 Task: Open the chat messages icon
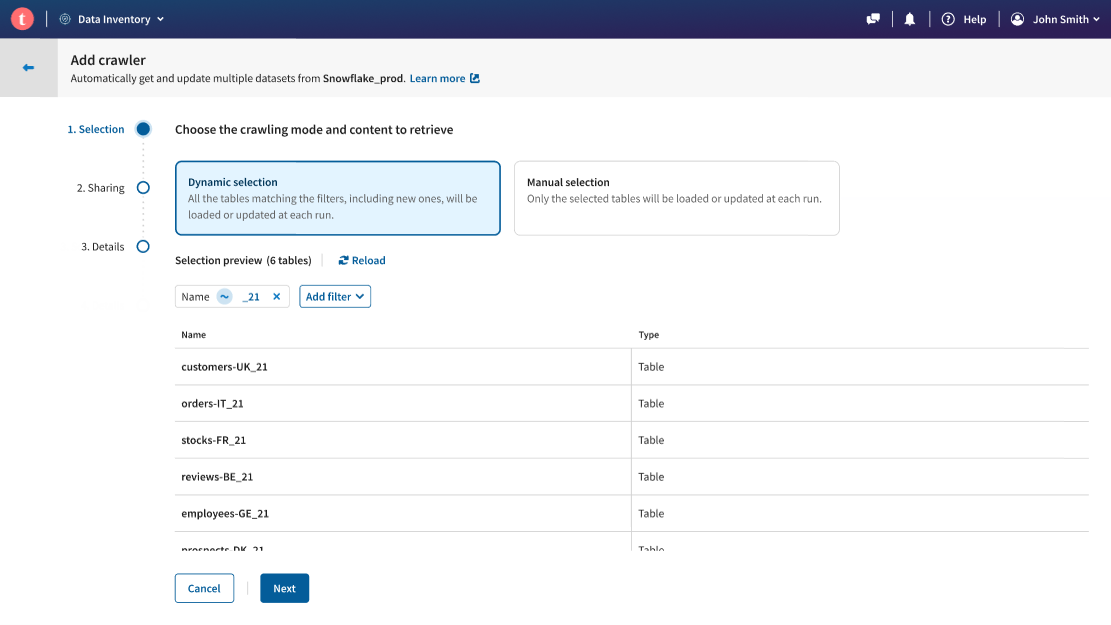(x=874, y=19)
